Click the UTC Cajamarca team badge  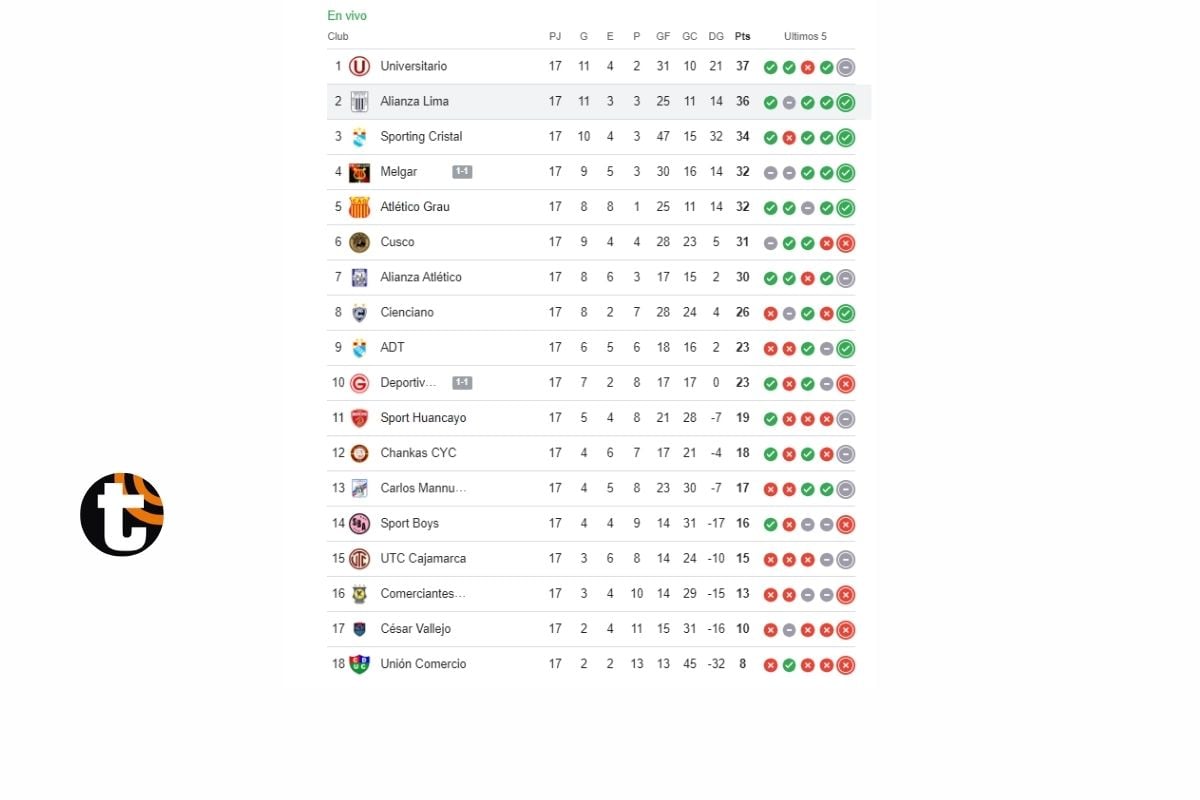[x=360, y=559]
